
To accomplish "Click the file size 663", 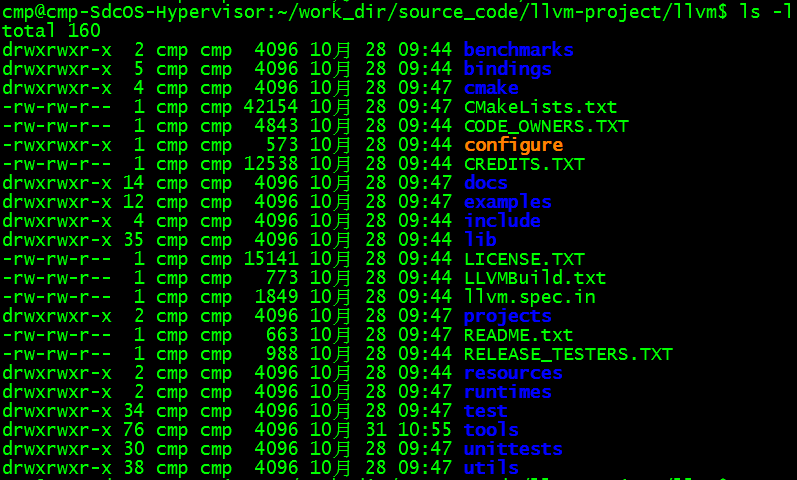I will (x=282, y=335).
